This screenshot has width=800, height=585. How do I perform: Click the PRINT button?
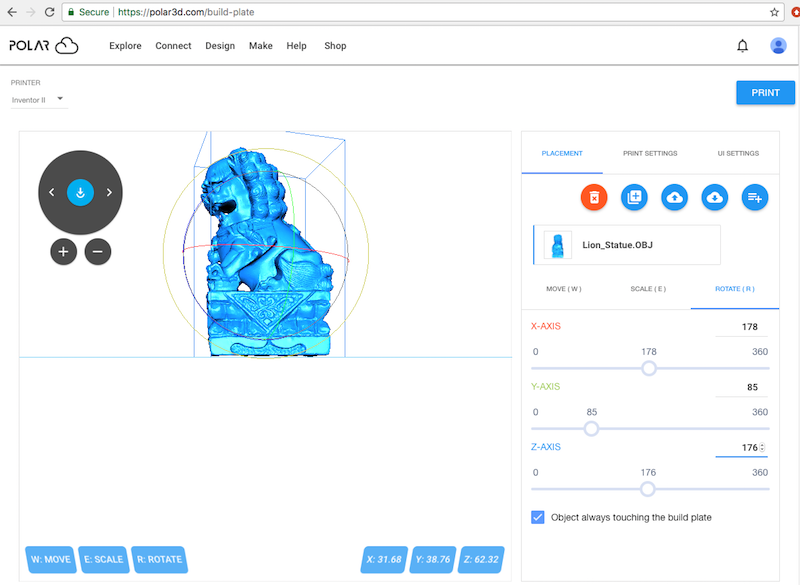point(765,93)
